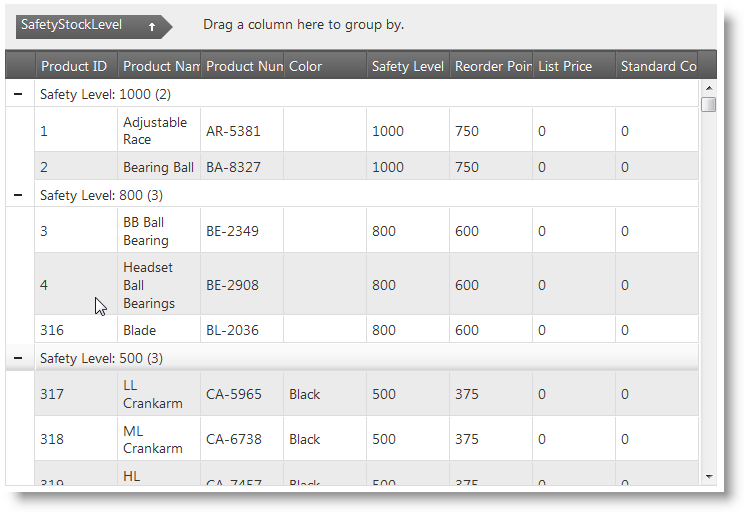Select the Bearing Ball cell
Screen dimensions: 744x512
158,167
